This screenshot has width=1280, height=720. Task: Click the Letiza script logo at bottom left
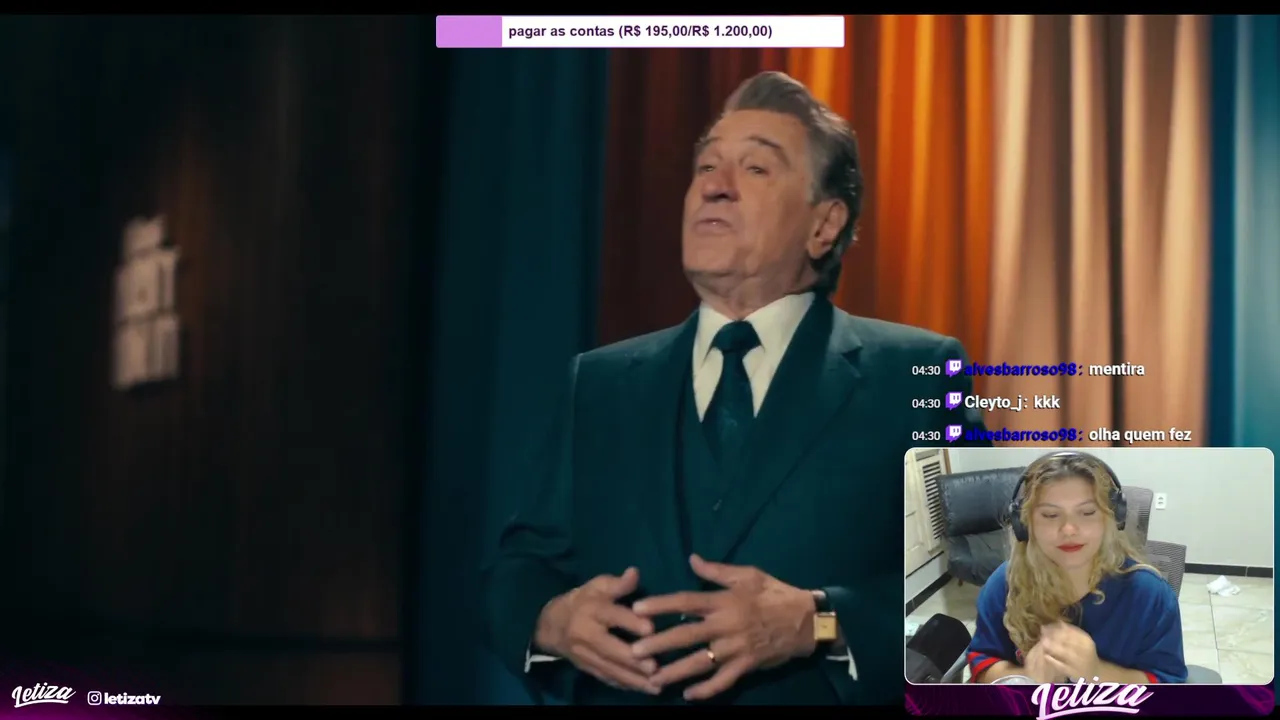point(43,695)
